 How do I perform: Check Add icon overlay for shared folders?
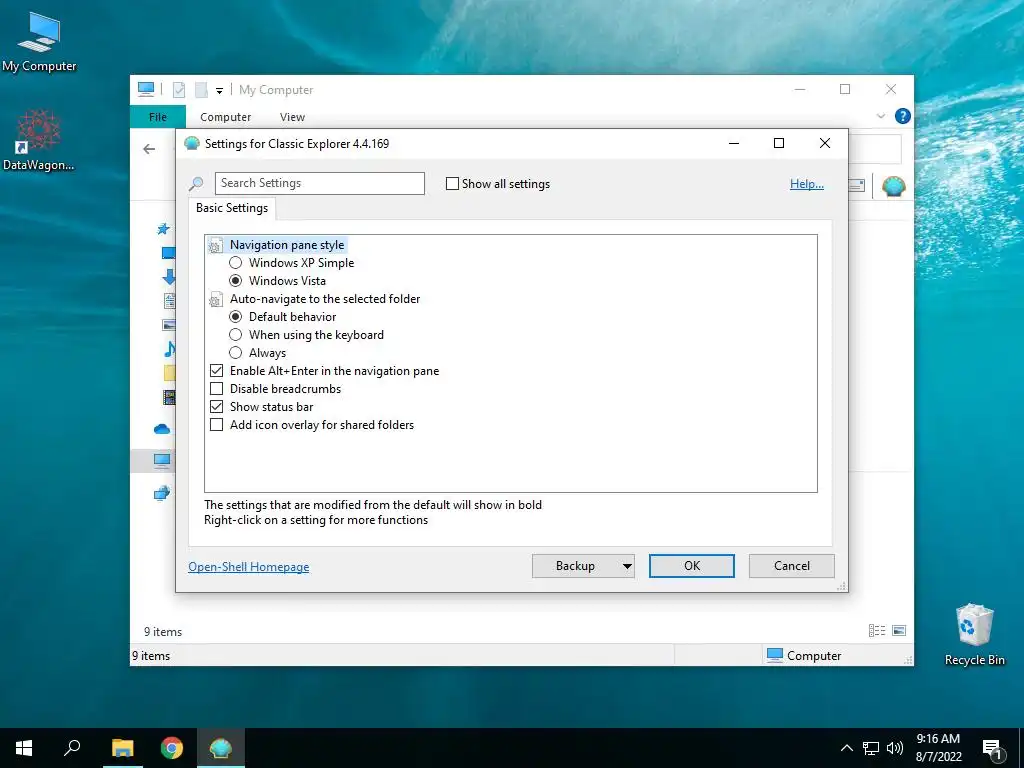216,425
